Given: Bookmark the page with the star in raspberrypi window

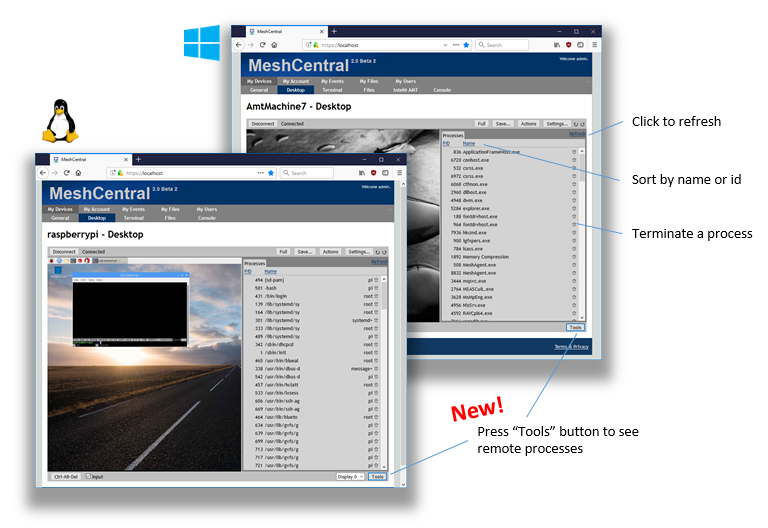Looking at the screenshot, I should click(x=271, y=173).
